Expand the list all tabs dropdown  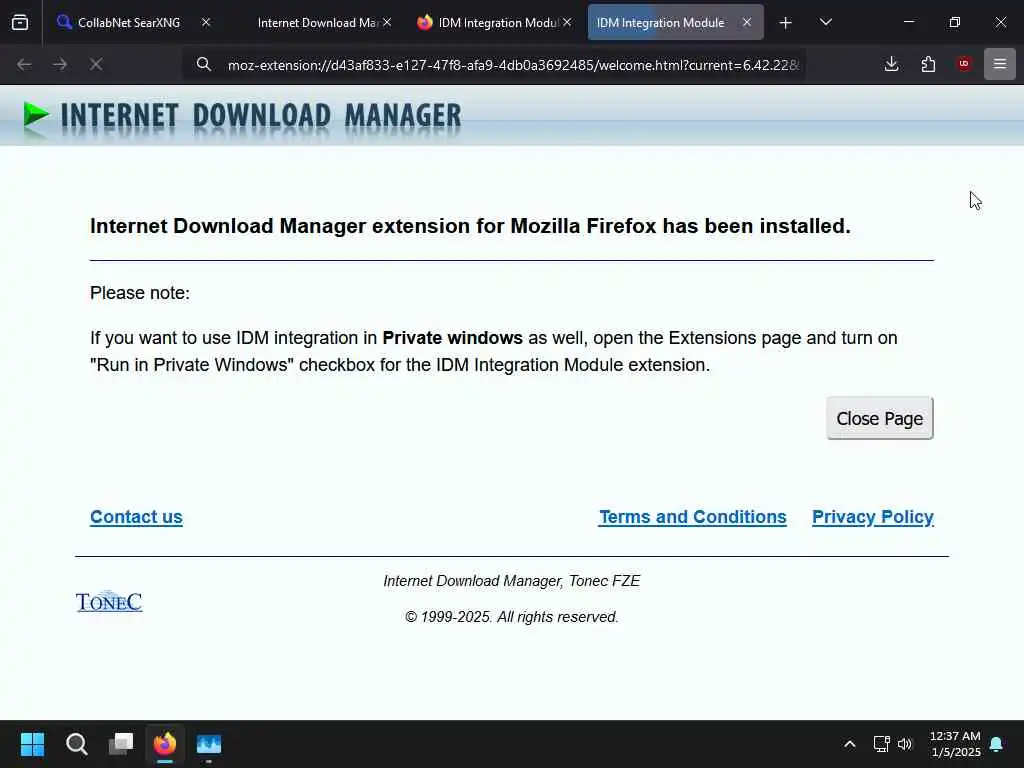(x=825, y=22)
